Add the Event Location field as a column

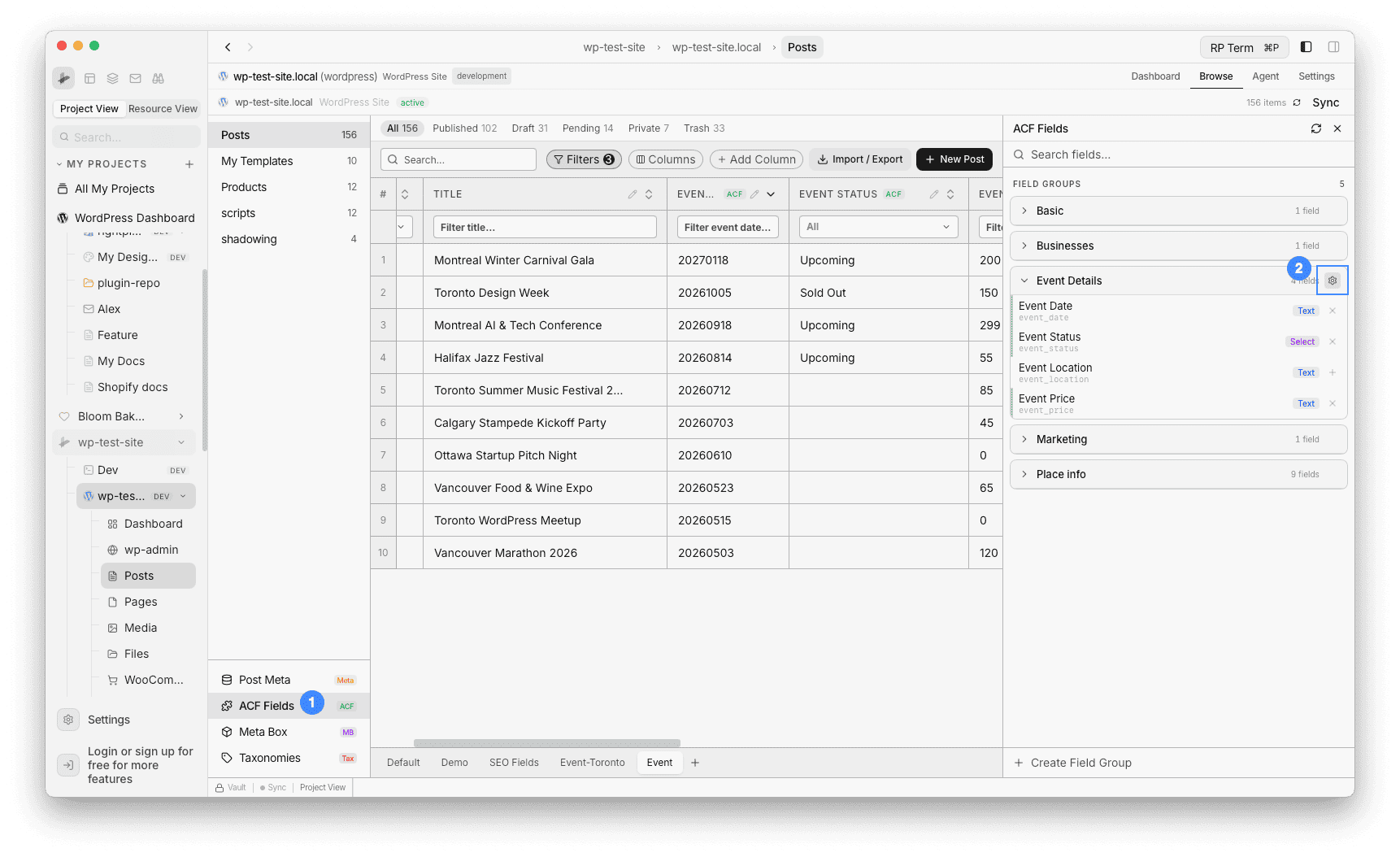point(1333,372)
